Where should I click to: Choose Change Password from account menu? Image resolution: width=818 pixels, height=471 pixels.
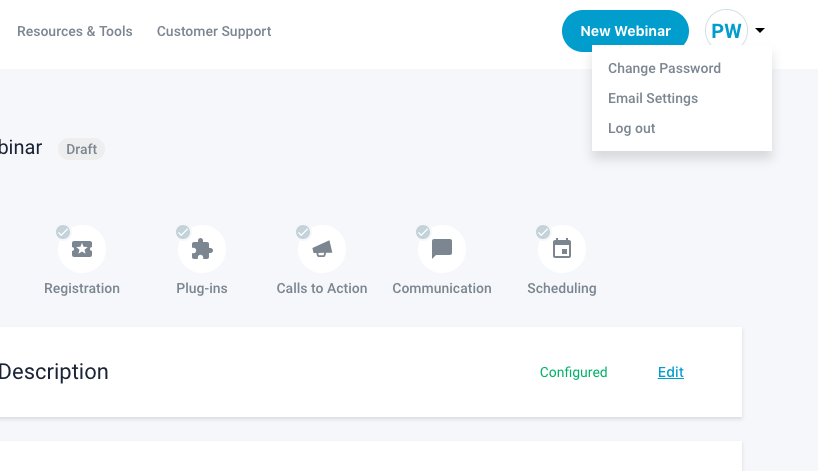coord(664,69)
